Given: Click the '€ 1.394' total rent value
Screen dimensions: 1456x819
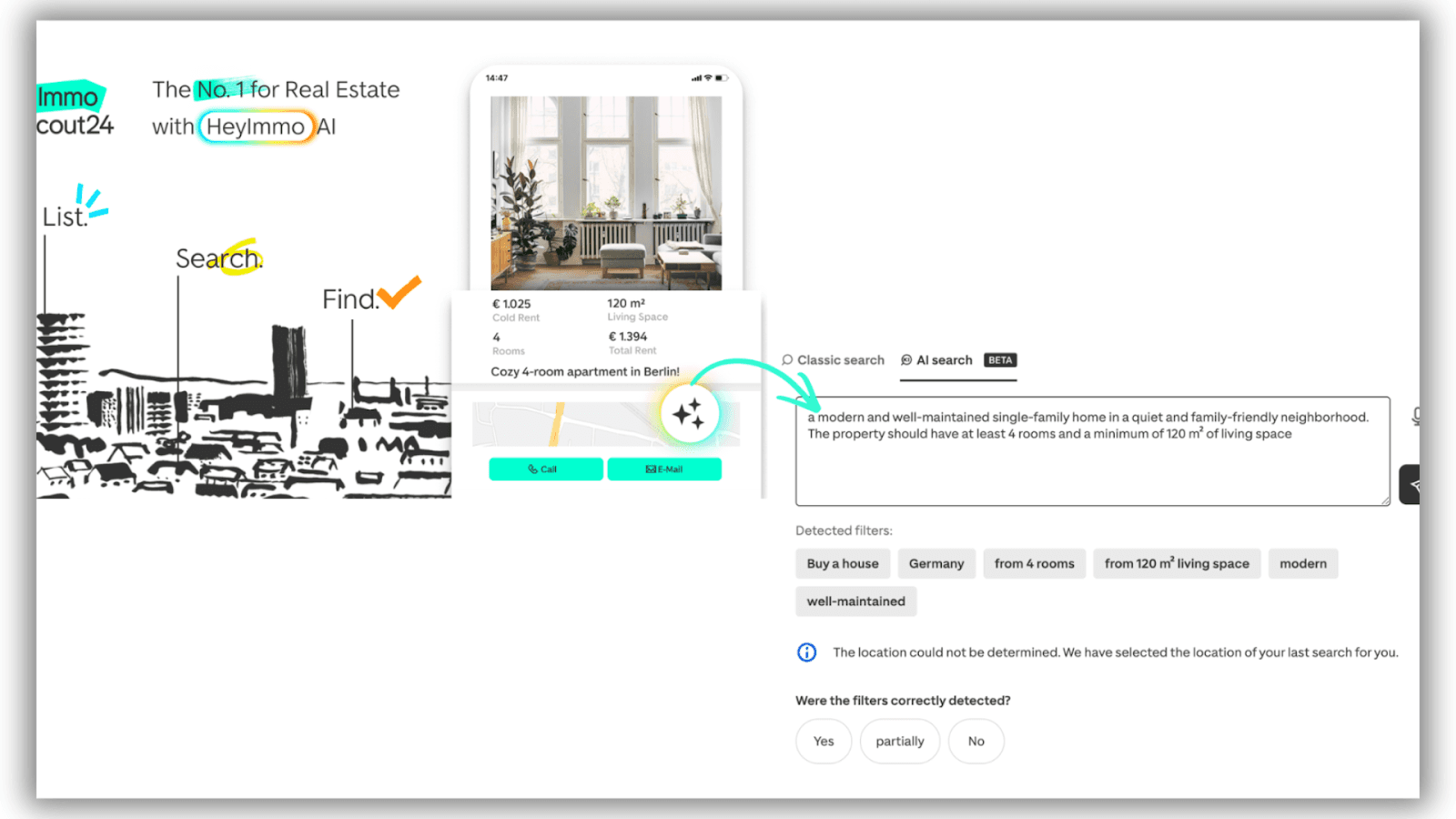Looking at the screenshot, I should click(x=628, y=337).
